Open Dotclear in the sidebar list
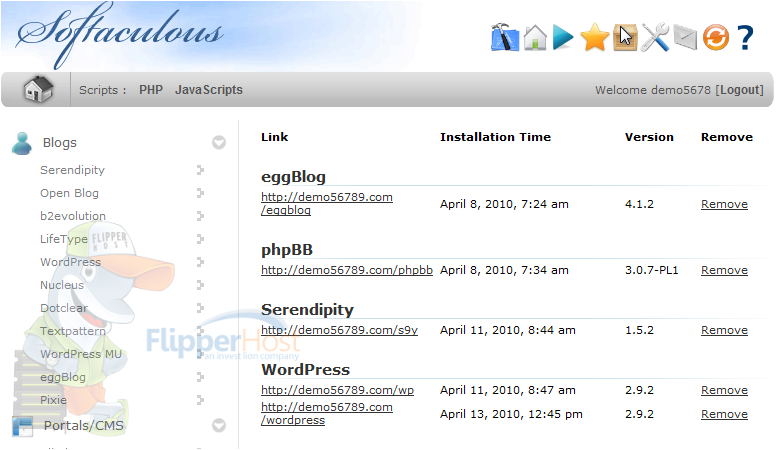Viewport: 776px width, 450px height. coord(64,308)
